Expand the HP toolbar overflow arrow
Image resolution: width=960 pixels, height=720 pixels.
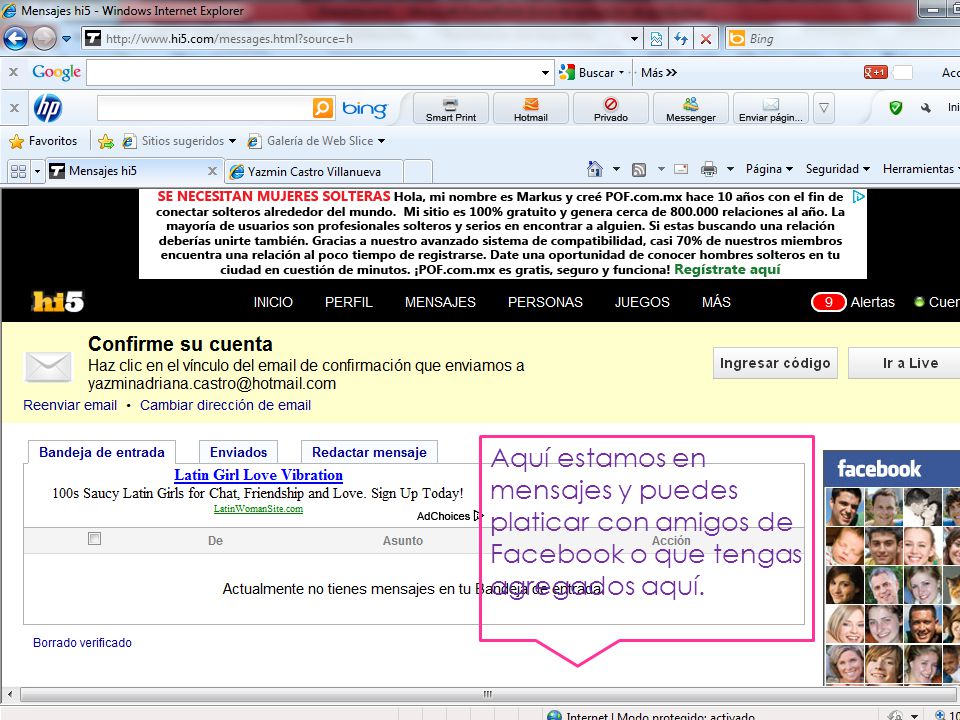coord(823,108)
